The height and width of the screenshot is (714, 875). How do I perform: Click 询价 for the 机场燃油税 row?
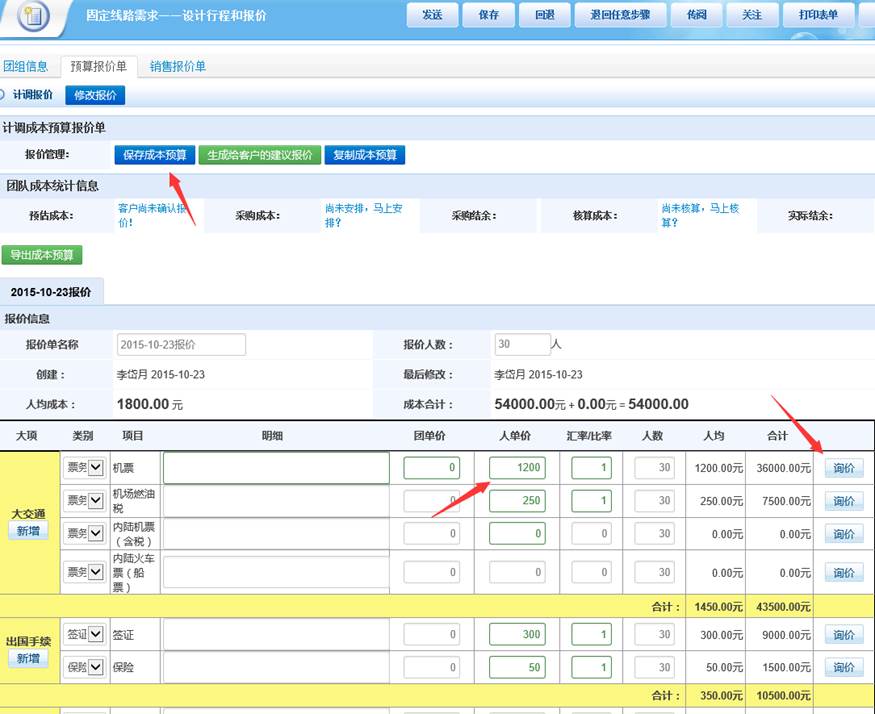click(844, 501)
